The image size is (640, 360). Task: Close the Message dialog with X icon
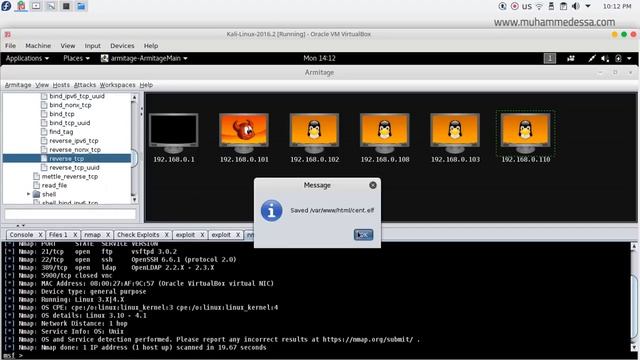[x=373, y=185]
